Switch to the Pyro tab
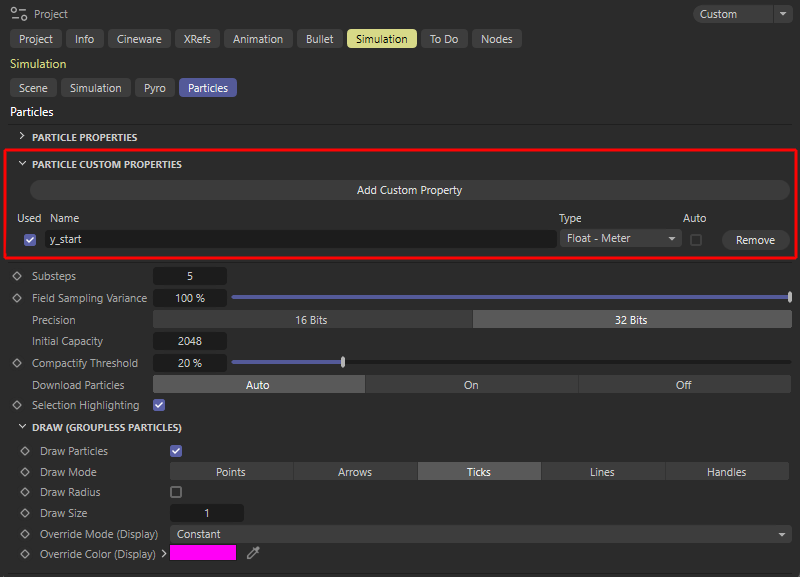Screen dimensions: 800x577 point(154,88)
